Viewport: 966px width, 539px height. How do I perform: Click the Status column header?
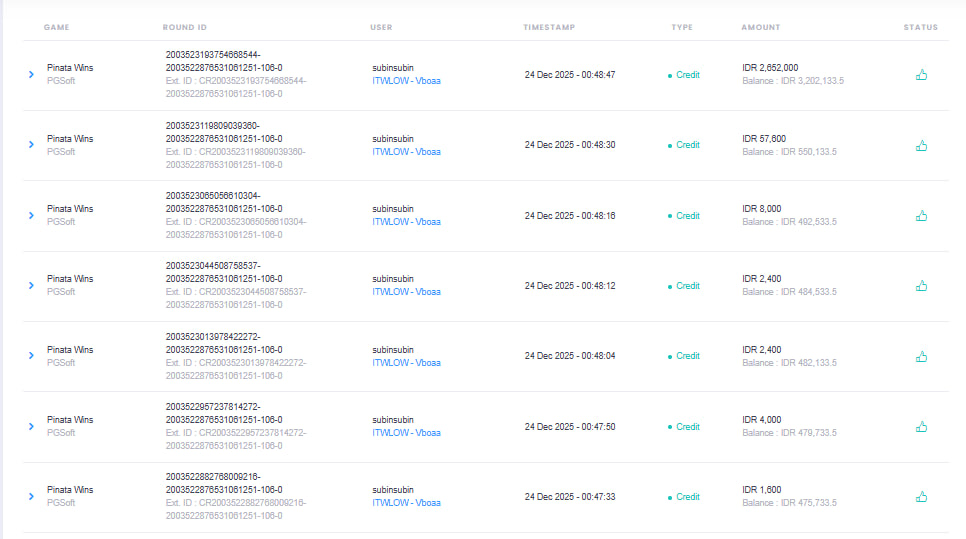click(921, 27)
